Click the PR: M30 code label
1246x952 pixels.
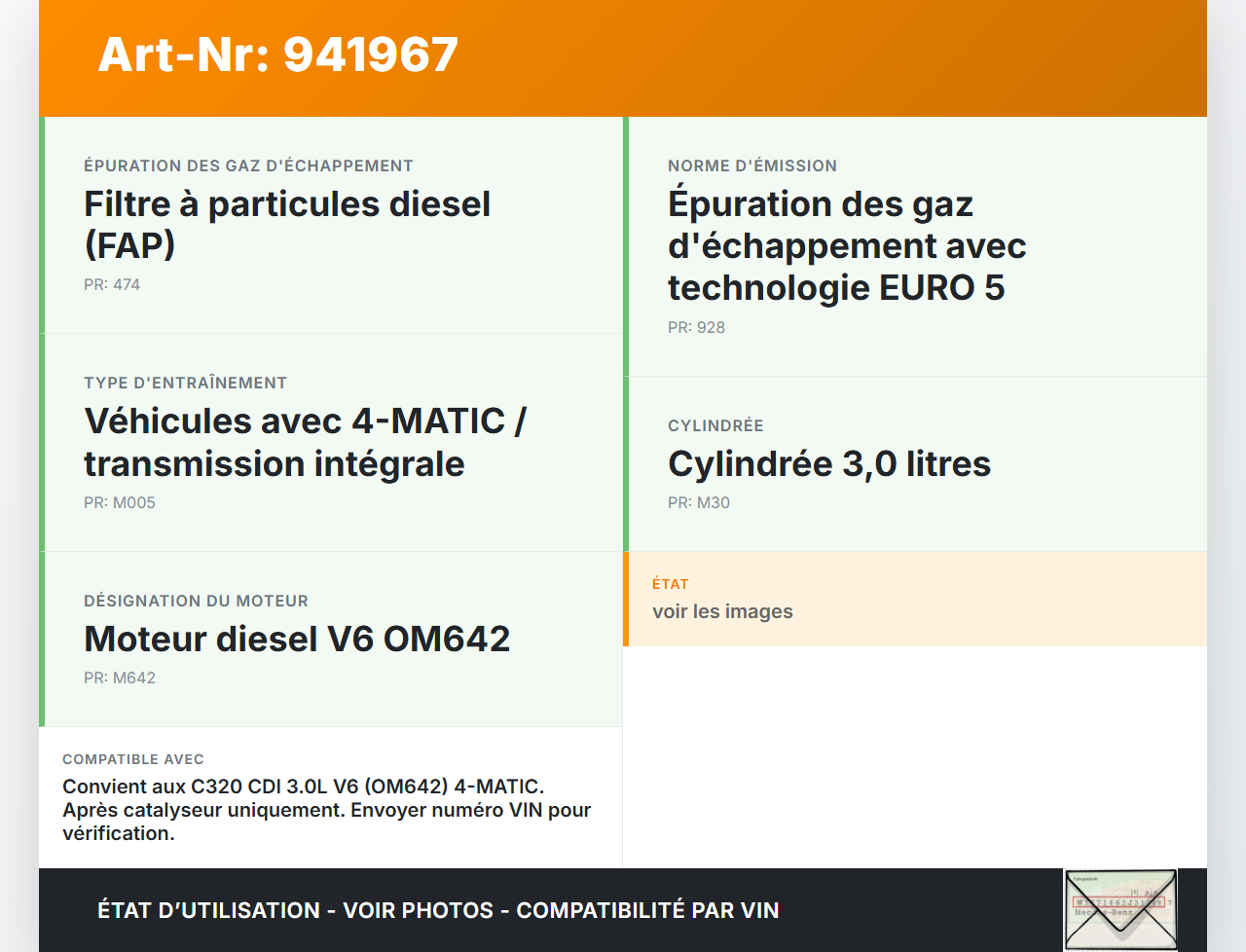(x=698, y=503)
